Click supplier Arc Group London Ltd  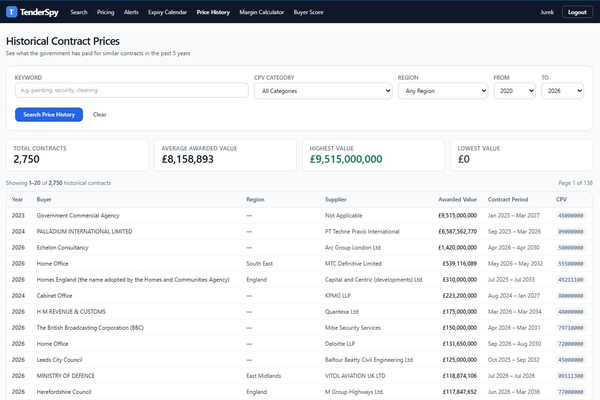click(353, 248)
